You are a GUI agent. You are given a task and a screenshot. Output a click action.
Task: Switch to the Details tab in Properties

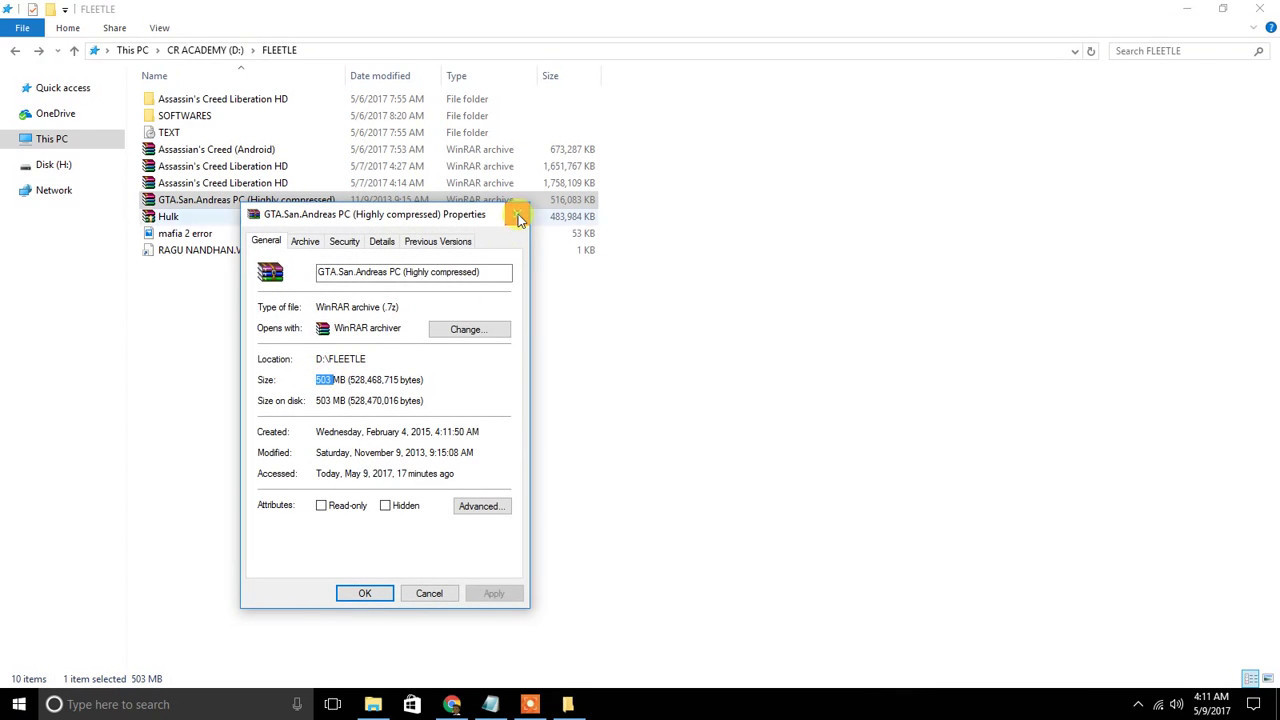[382, 241]
